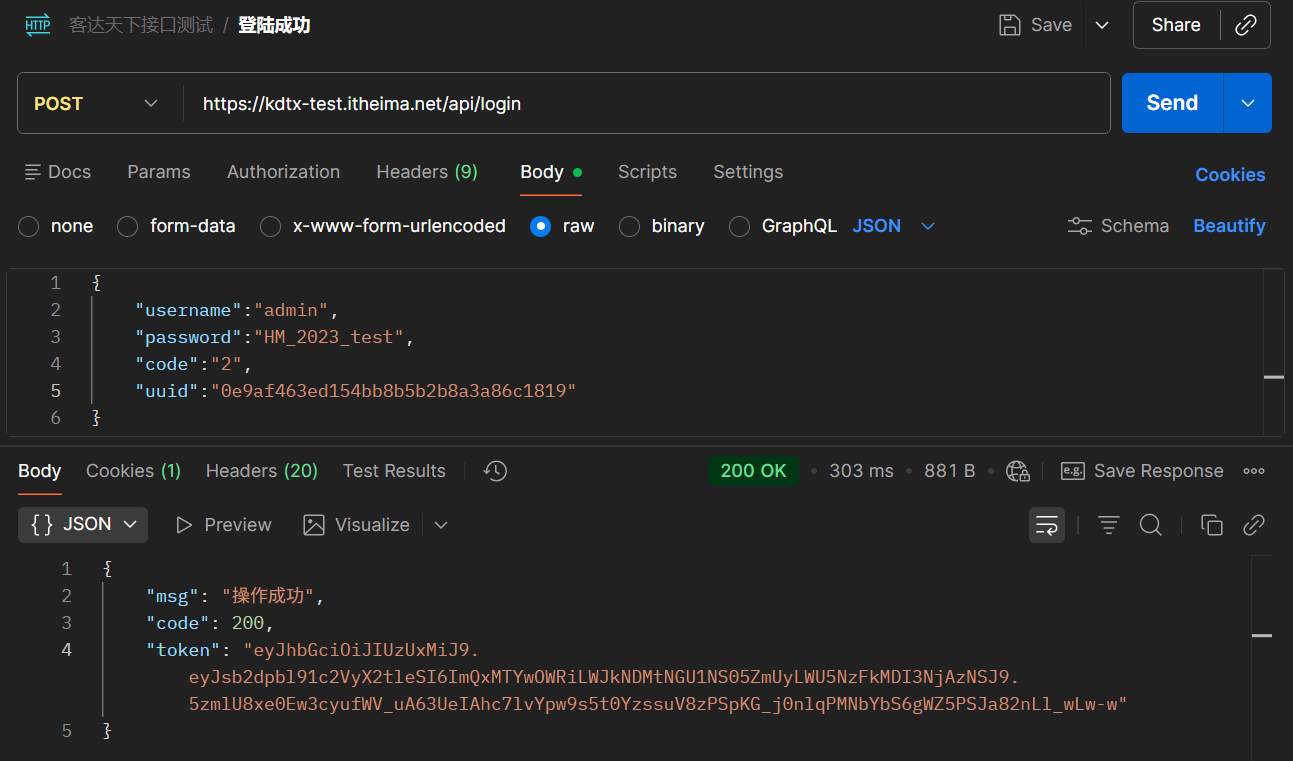
Task: Click the 客达天下接口测试 collection breadcrumb
Action: [x=141, y=25]
